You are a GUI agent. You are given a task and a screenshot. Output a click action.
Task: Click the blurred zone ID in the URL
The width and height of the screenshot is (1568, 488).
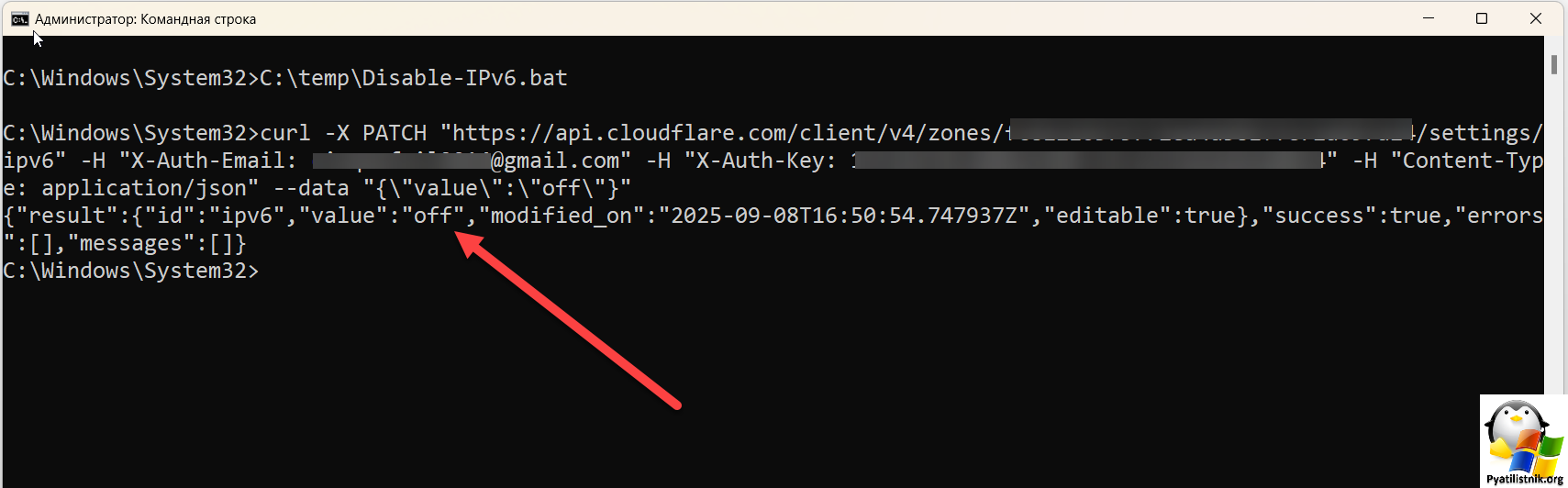click(x=1210, y=132)
